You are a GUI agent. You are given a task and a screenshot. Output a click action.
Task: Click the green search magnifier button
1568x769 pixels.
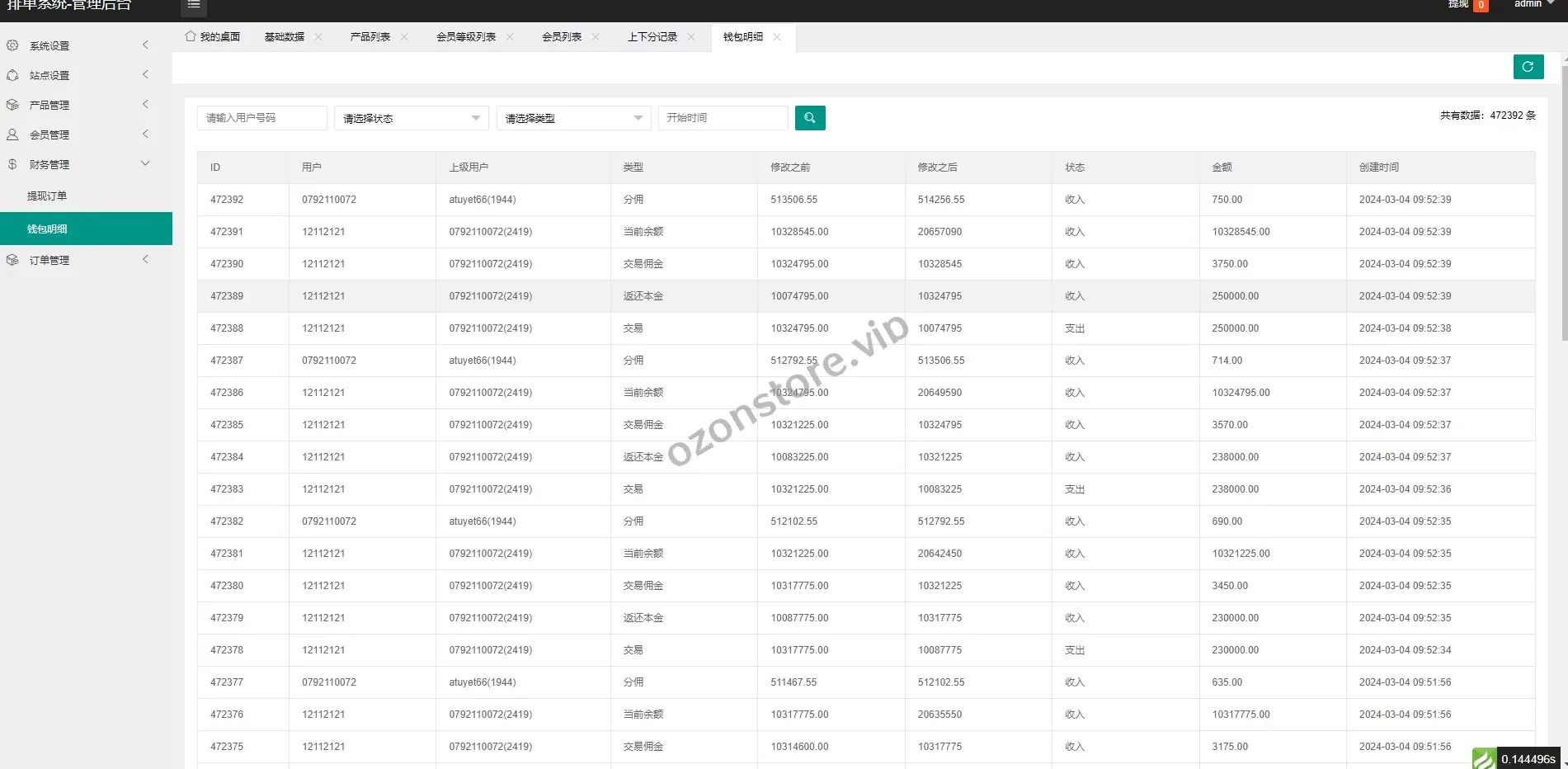[x=809, y=118]
